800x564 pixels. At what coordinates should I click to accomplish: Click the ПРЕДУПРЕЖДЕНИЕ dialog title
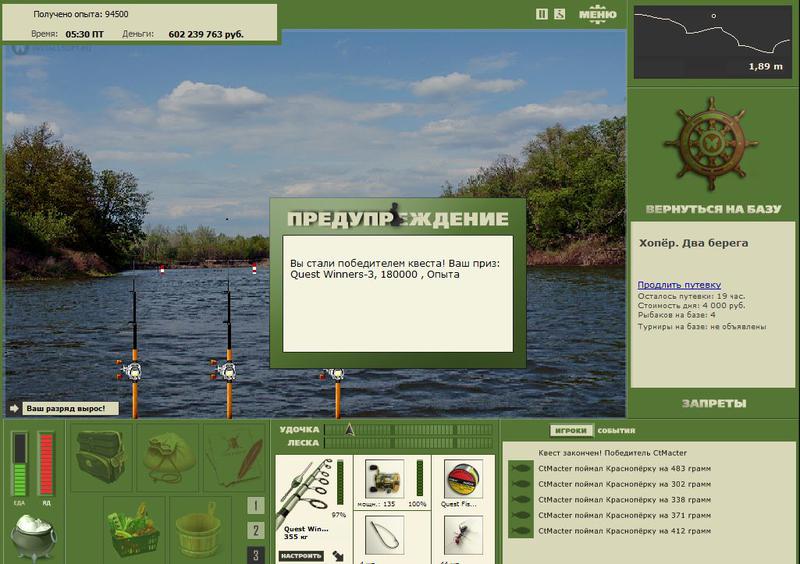coord(397,219)
